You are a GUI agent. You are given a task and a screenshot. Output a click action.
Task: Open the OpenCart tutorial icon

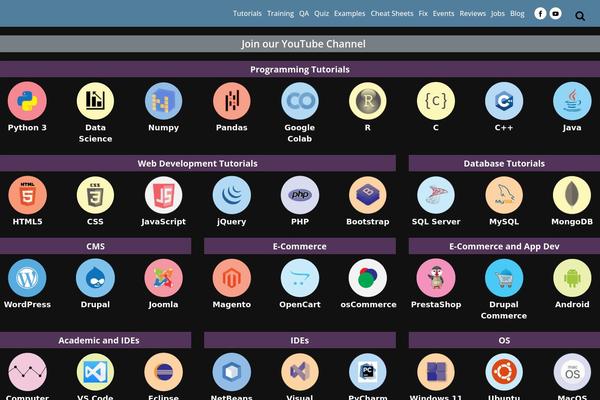(300, 278)
